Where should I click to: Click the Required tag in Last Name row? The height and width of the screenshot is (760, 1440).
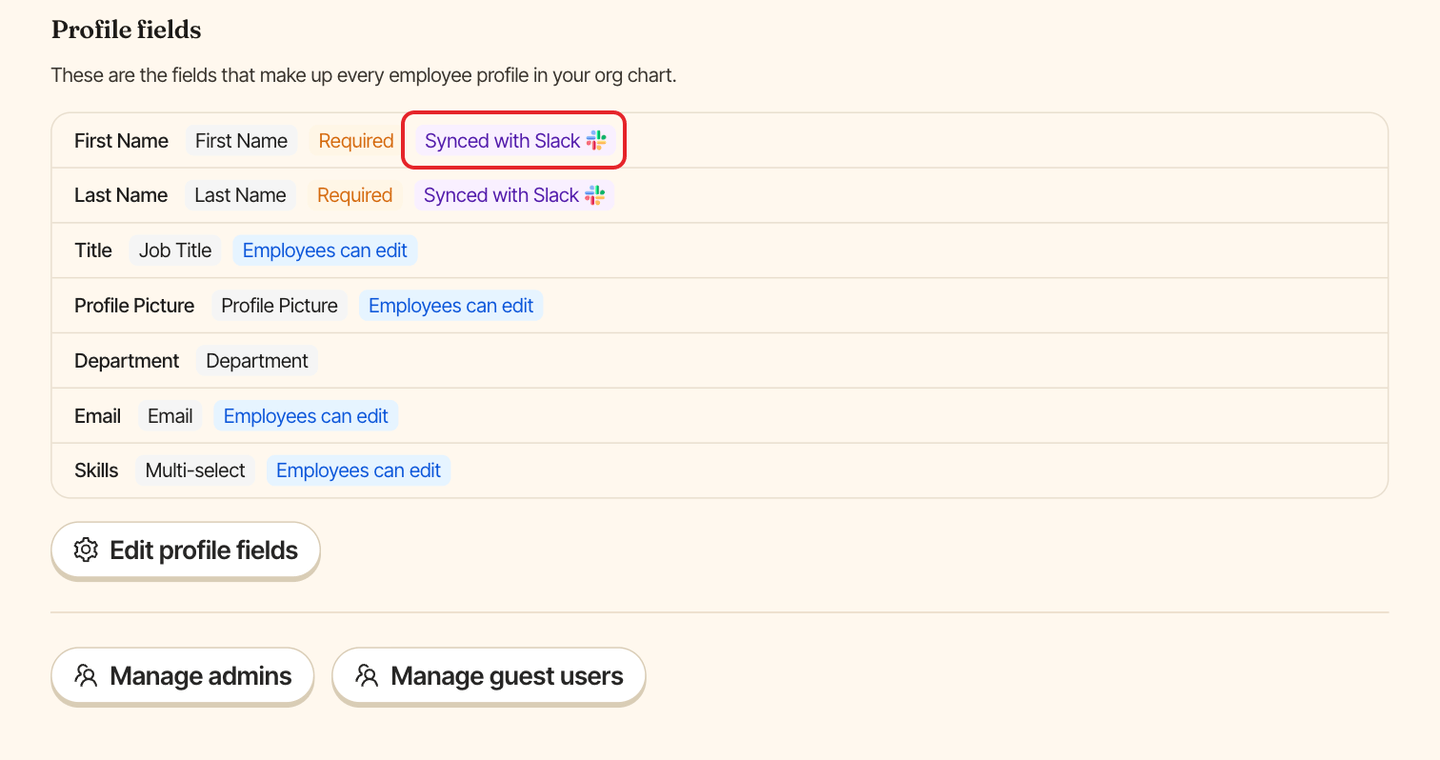tap(355, 195)
